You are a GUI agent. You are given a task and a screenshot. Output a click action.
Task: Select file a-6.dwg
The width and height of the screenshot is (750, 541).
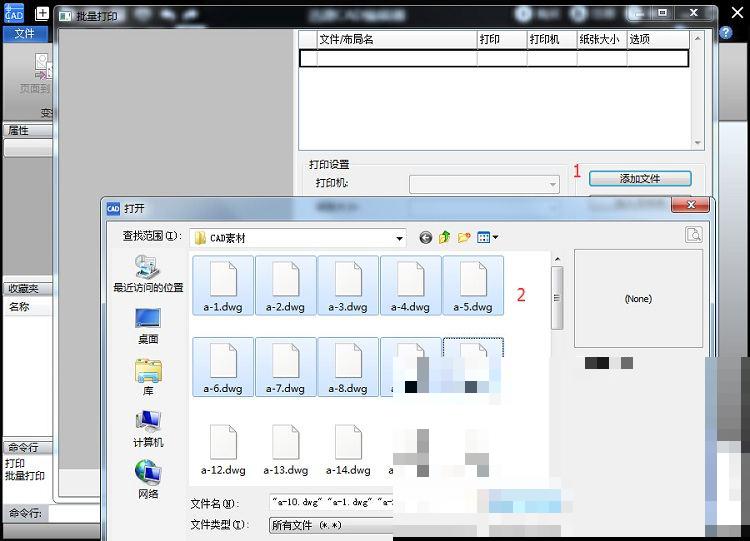point(223,367)
